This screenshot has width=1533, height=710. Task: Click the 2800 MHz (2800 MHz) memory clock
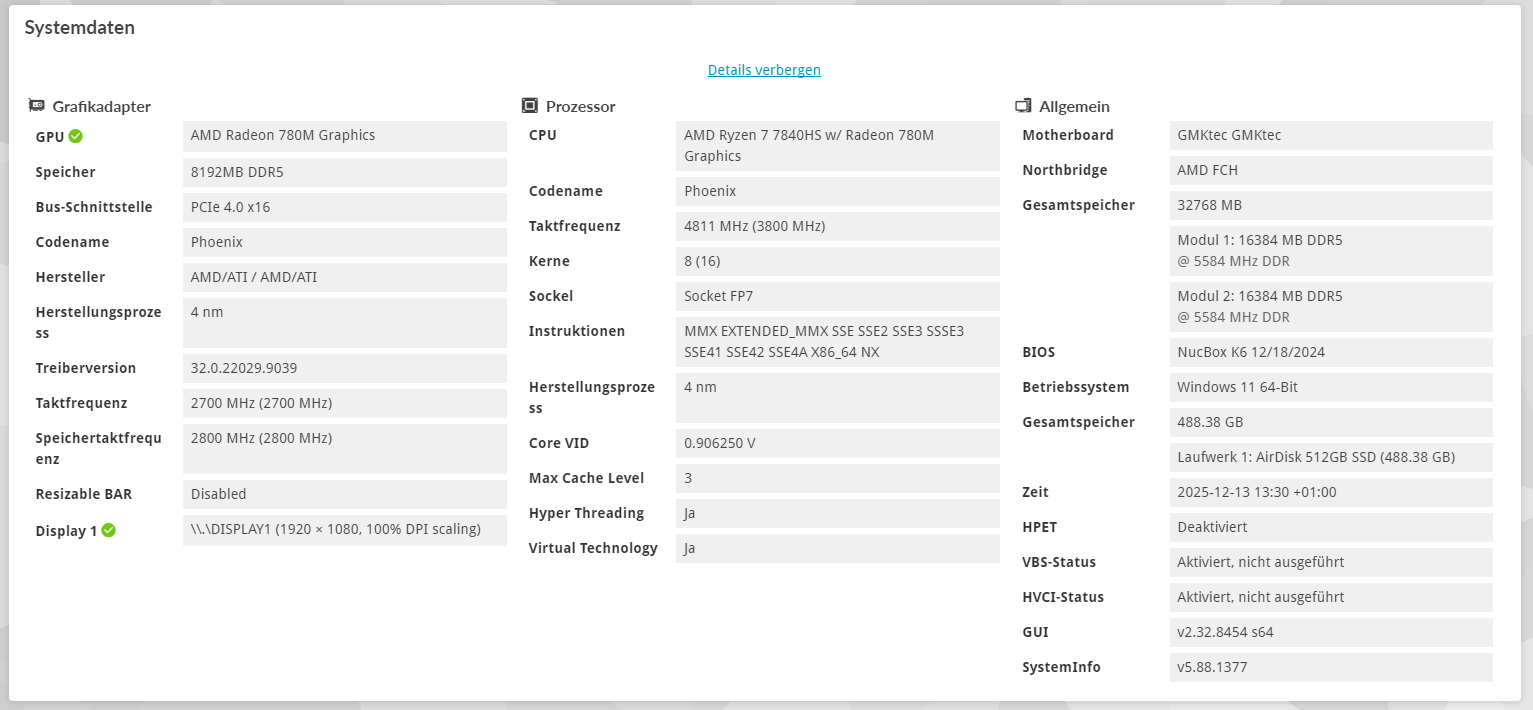(345, 449)
